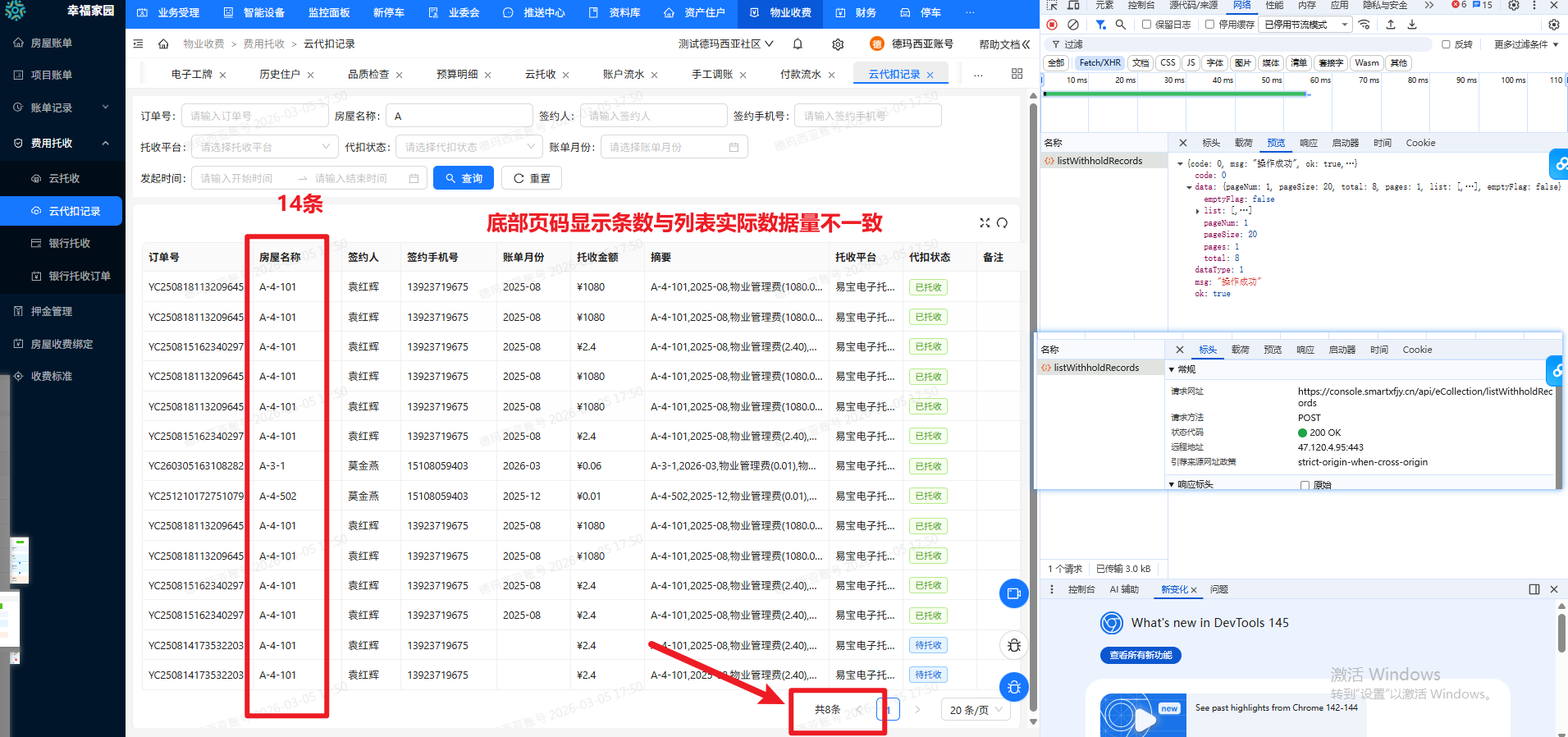Switch to the 云托收 page tab

coord(540,74)
